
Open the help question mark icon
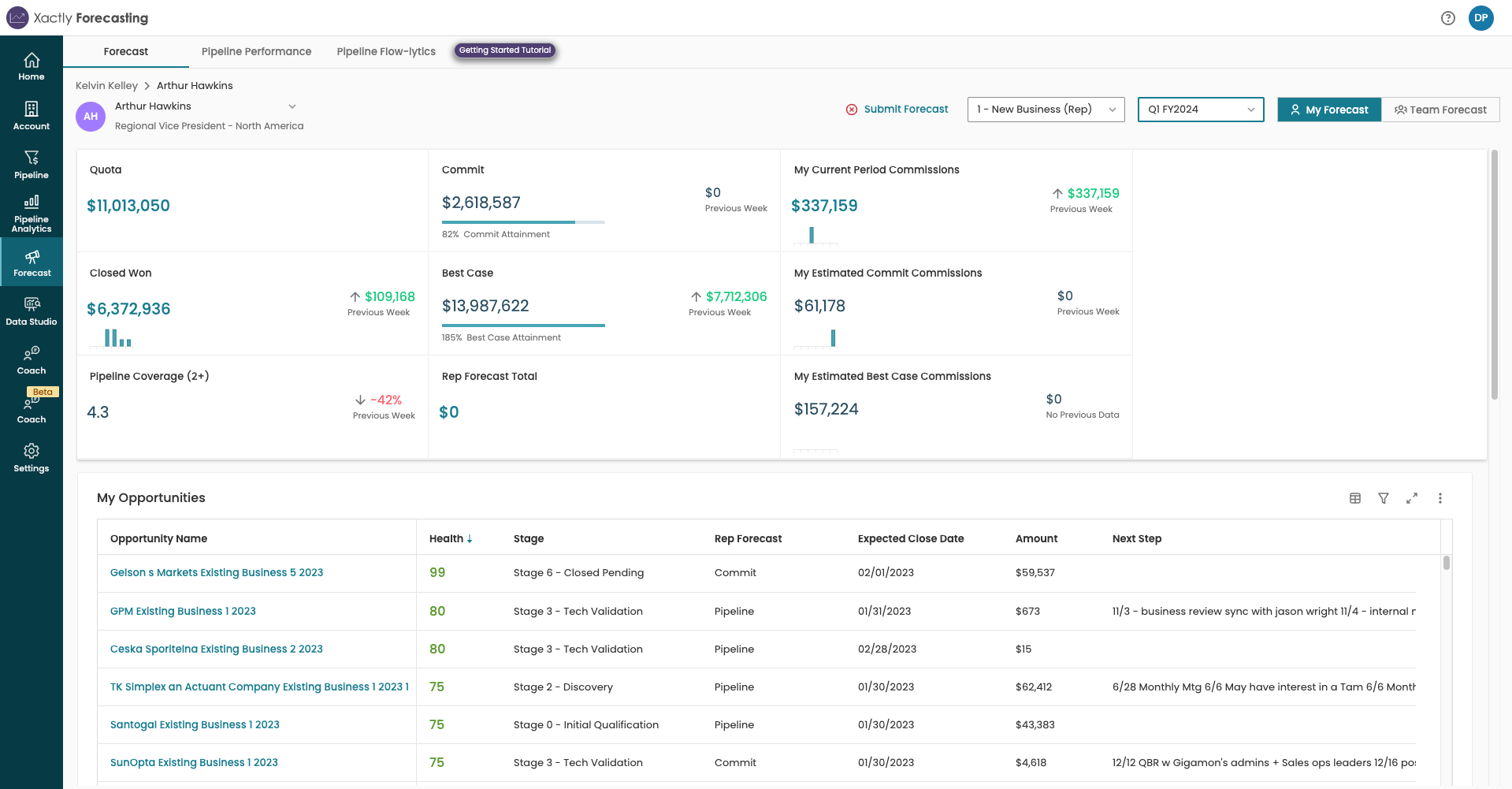pos(1448,17)
